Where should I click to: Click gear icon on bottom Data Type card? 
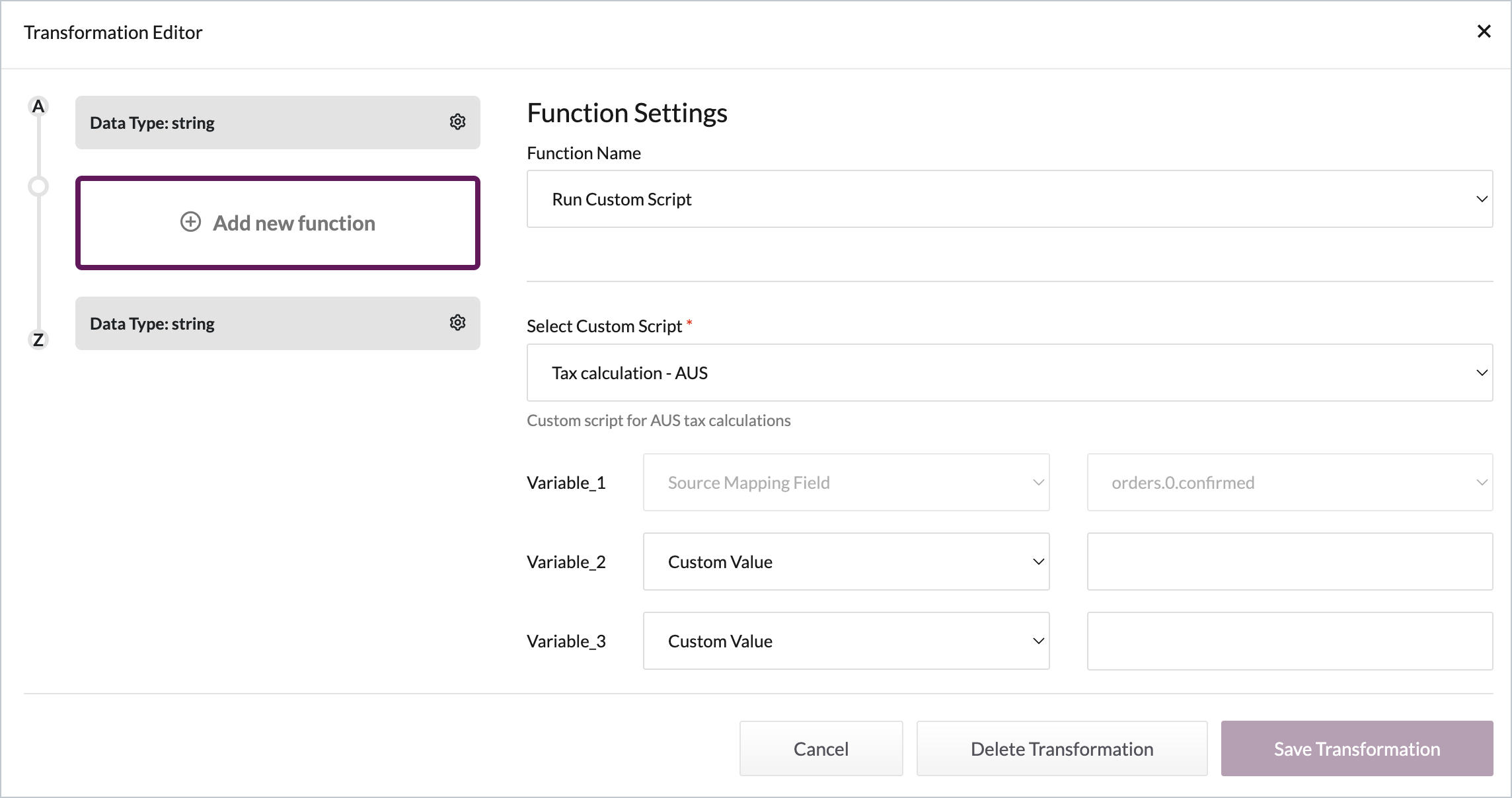[x=457, y=323]
